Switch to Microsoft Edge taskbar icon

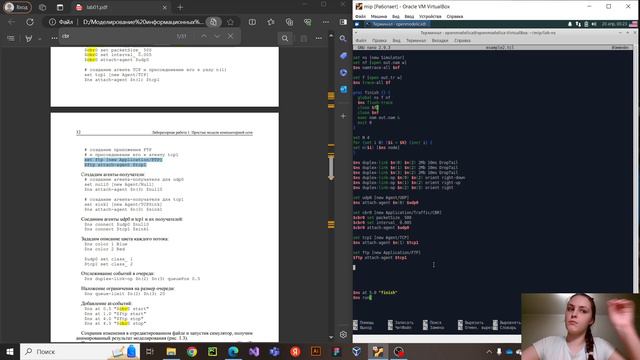(233, 351)
